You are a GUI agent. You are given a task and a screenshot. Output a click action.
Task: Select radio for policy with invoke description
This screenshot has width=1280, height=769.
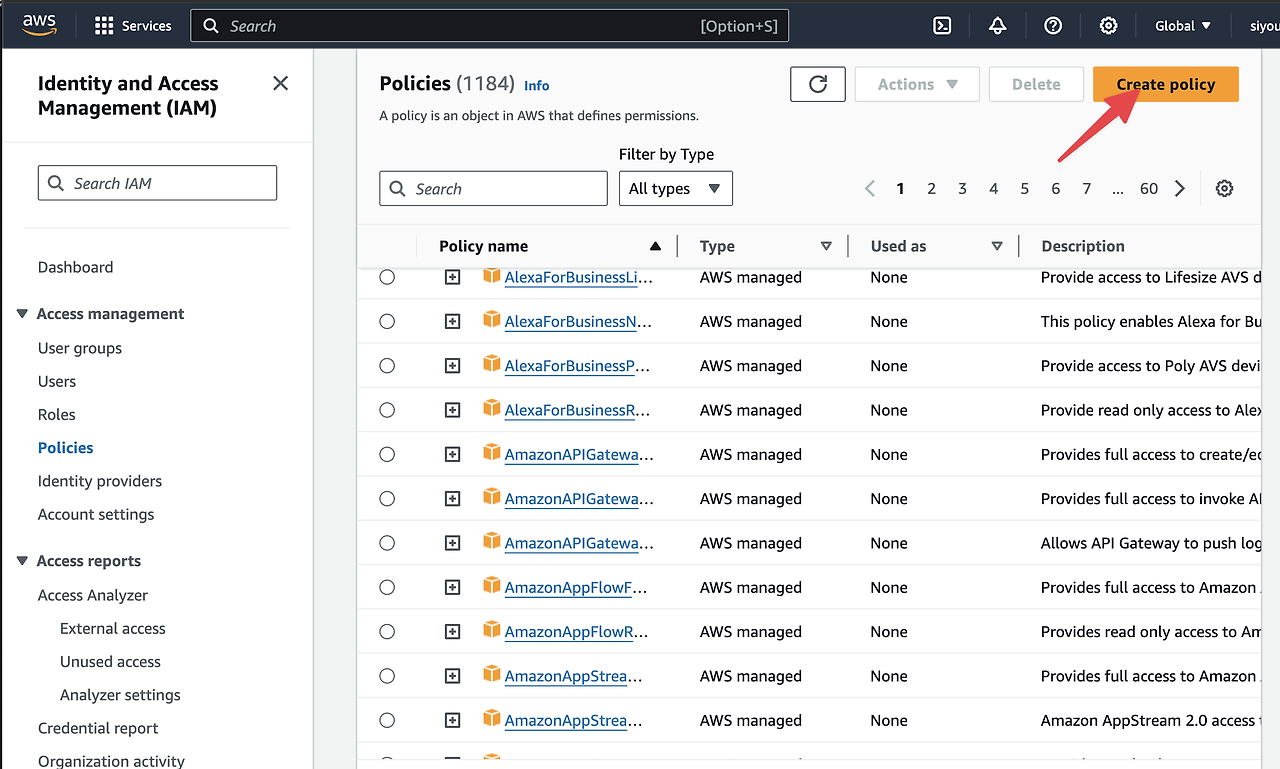pyautogui.click(x=387, y=499)
